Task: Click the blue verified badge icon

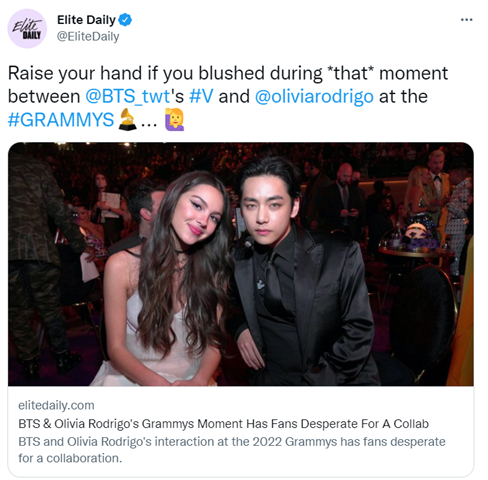Action: point(125,20)
